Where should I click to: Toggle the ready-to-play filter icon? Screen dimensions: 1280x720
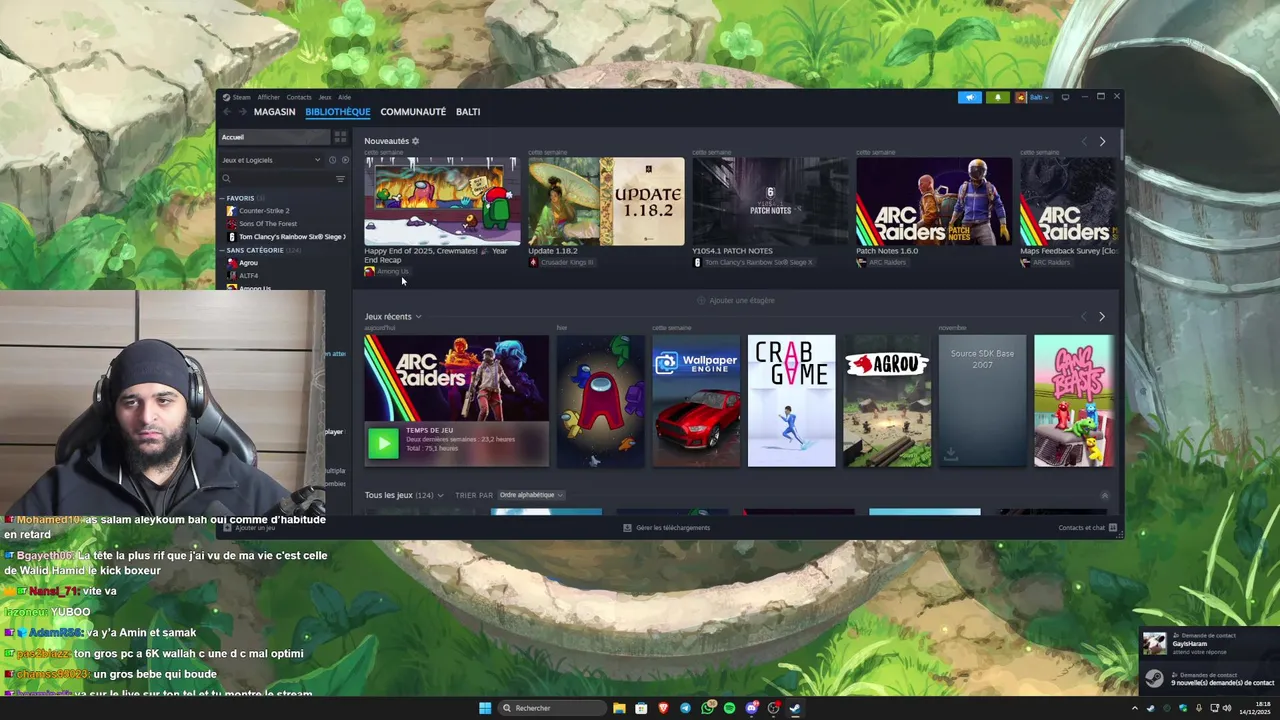click(x=345, y=160)
